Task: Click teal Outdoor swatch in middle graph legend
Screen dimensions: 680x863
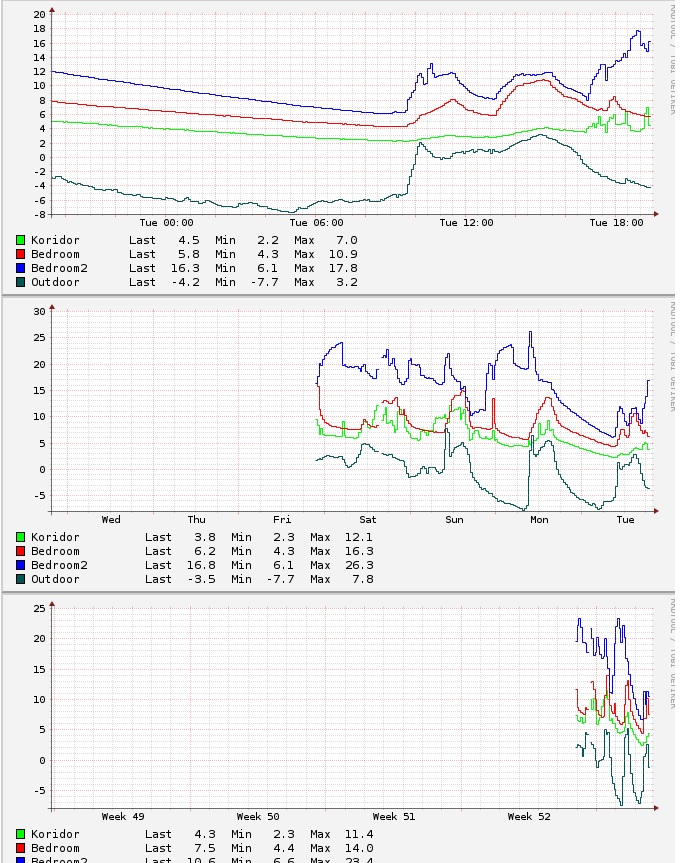Action: tap(21, 579)
